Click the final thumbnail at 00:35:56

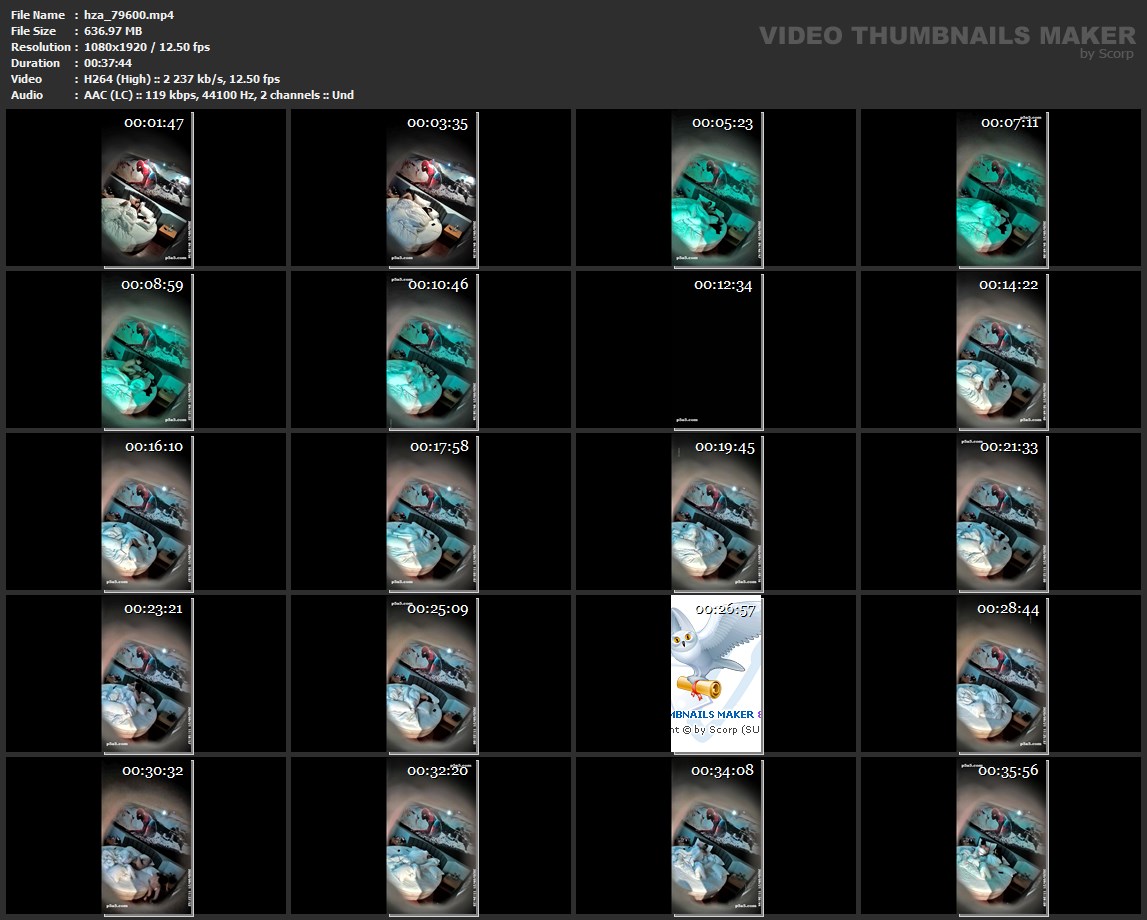click(x=1001, y=836)
